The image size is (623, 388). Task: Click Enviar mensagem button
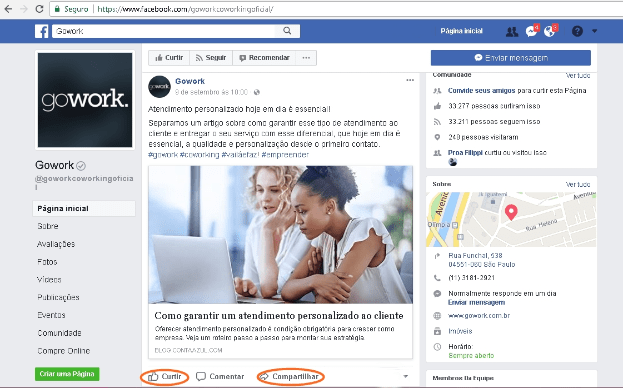511,58
